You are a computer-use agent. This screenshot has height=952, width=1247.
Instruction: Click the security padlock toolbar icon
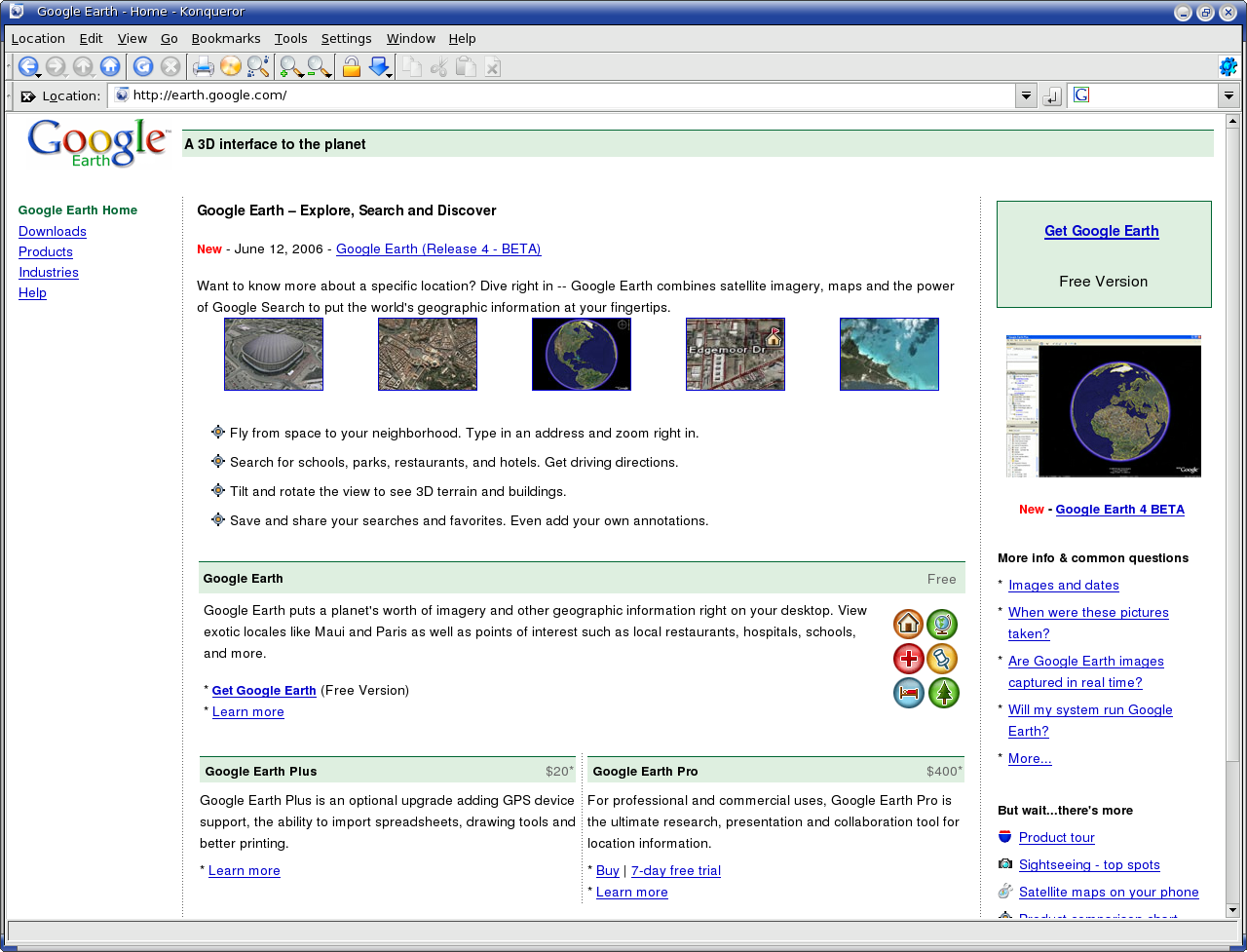(x=351, y=66)
